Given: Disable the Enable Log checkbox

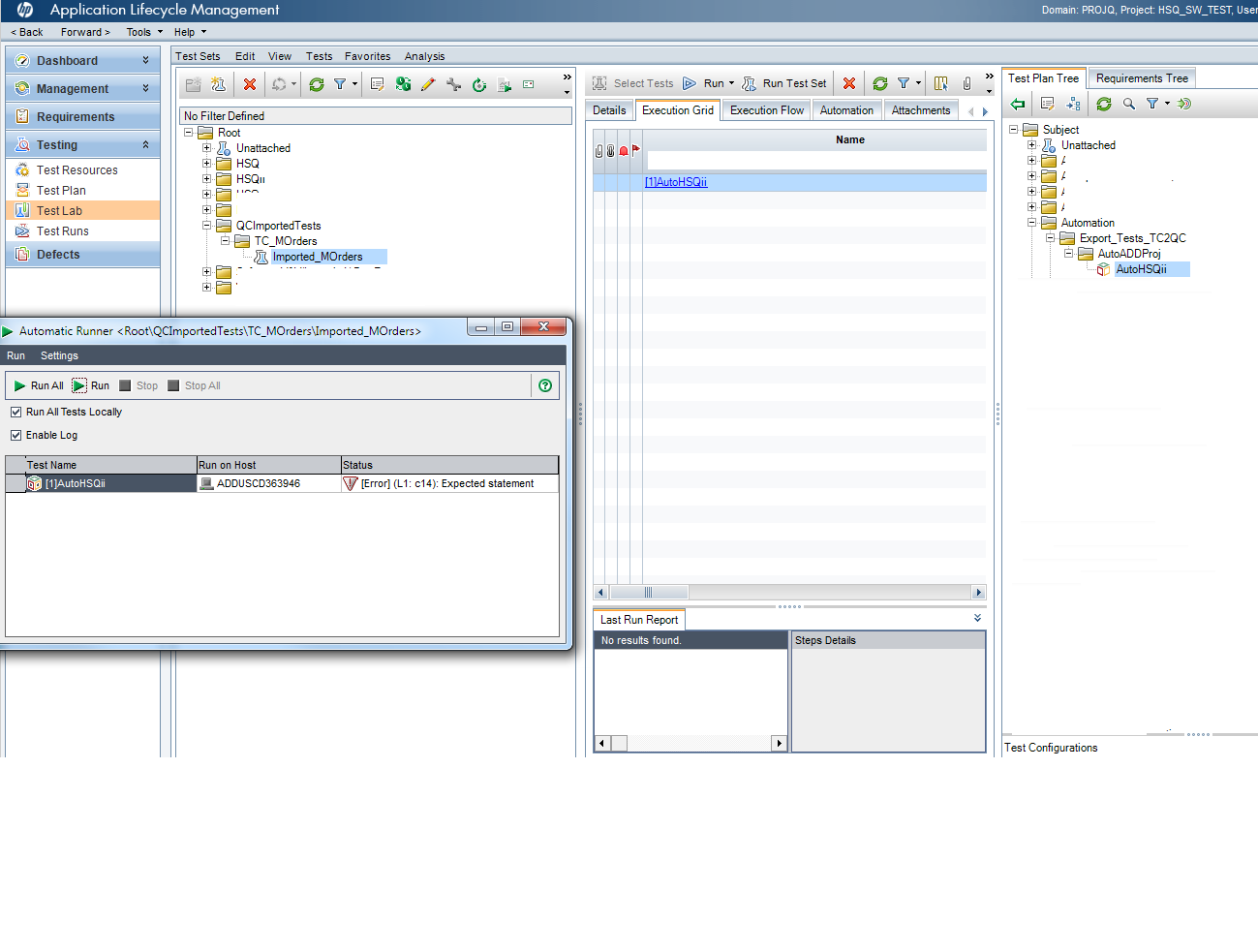Looking at the screenshot, I should [15, 435].
